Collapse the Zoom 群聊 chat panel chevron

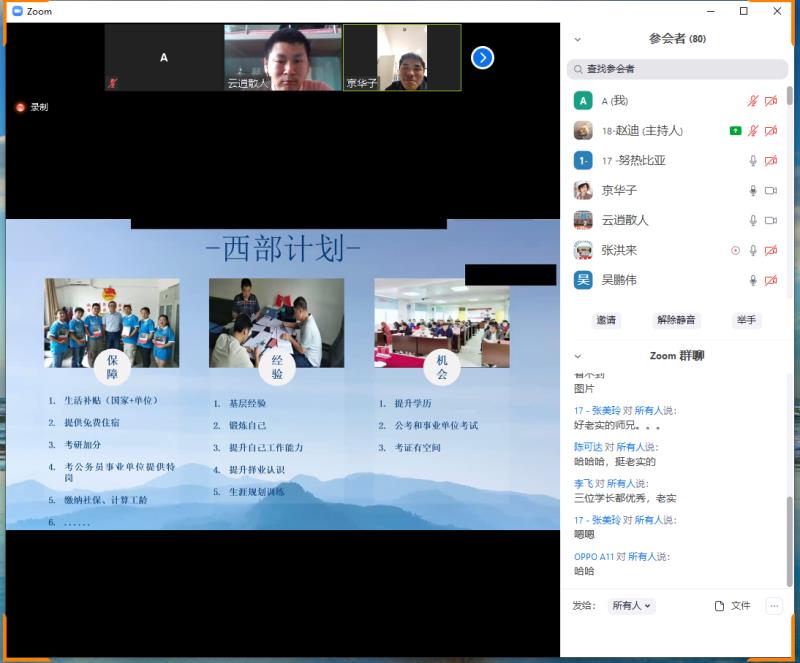(577, 356)
